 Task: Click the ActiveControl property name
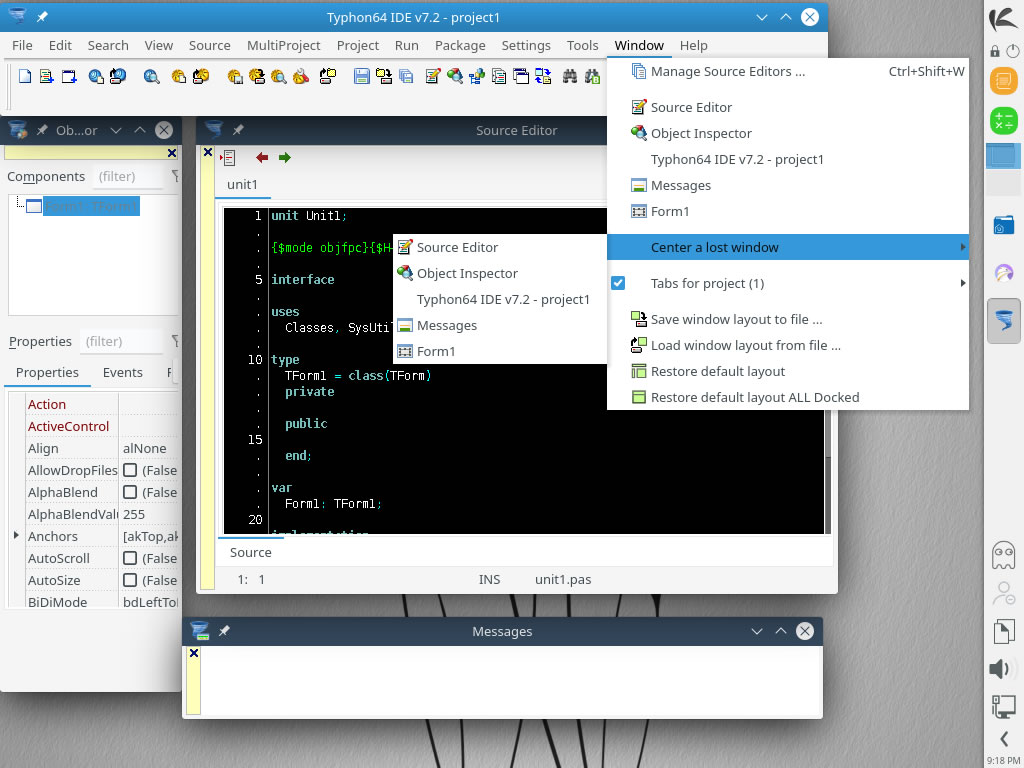69,426
